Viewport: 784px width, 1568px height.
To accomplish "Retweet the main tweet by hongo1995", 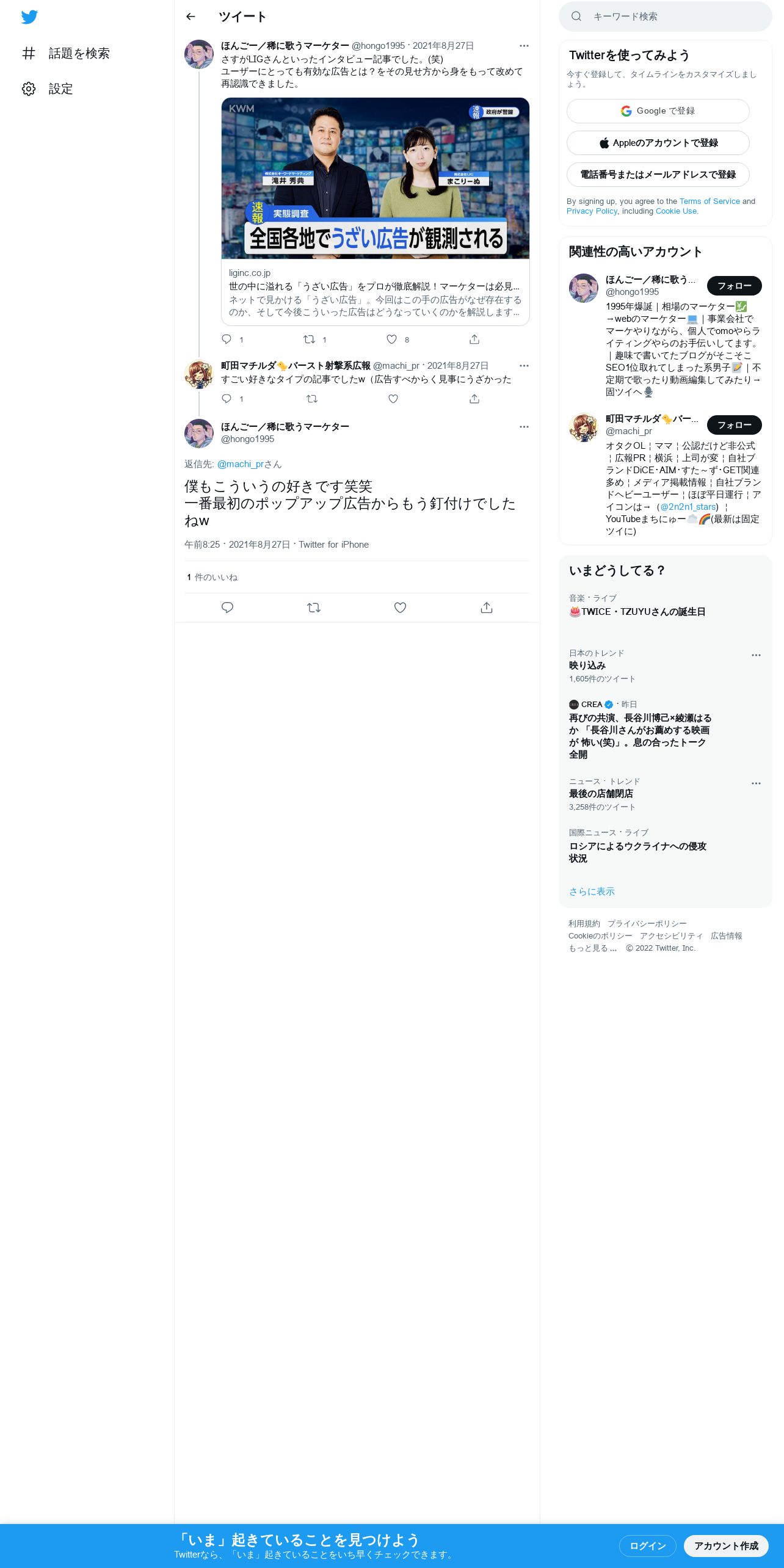I will click(314, 608).
